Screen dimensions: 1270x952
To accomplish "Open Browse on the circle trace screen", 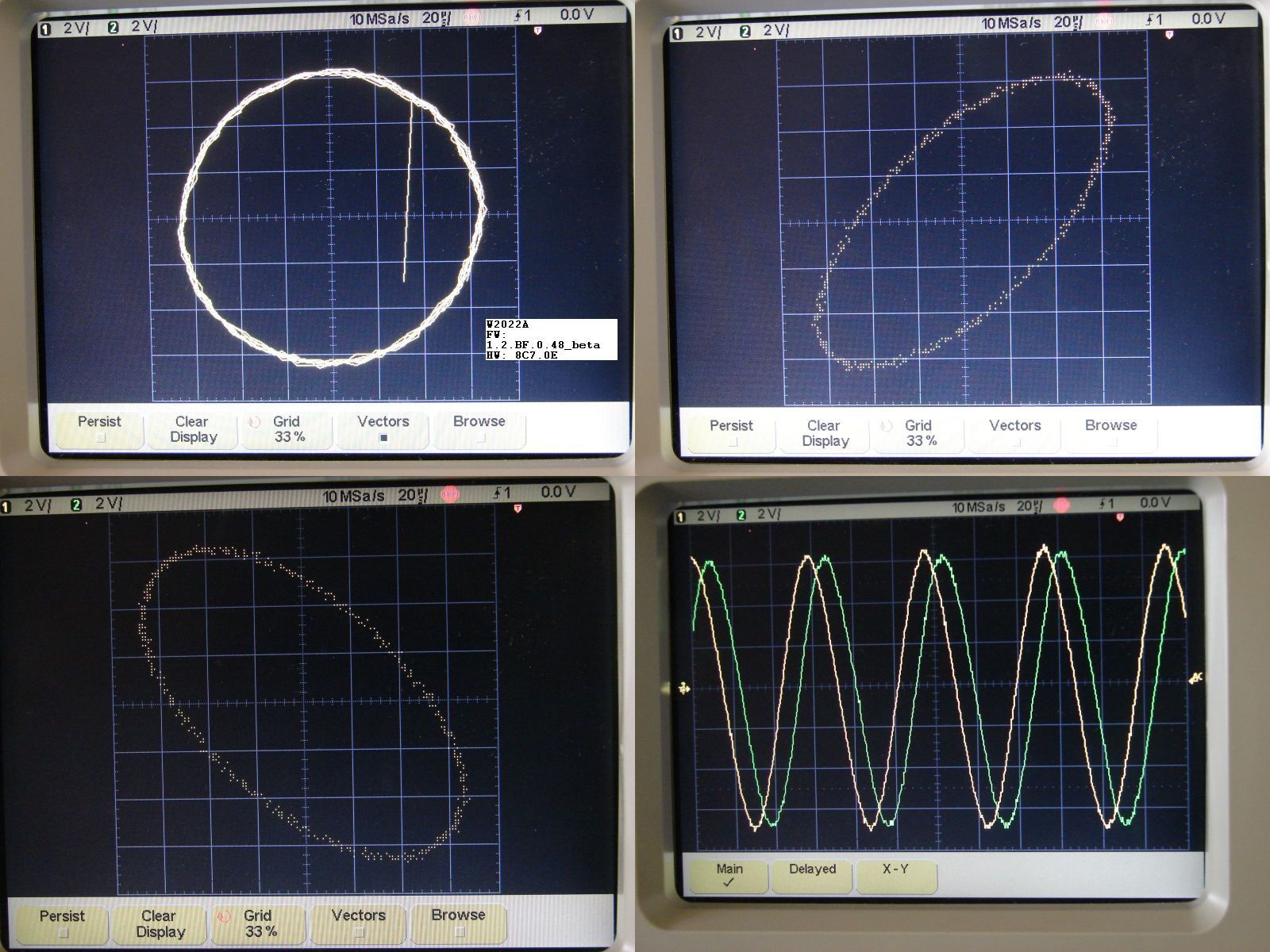I will (x=479, y=429).
